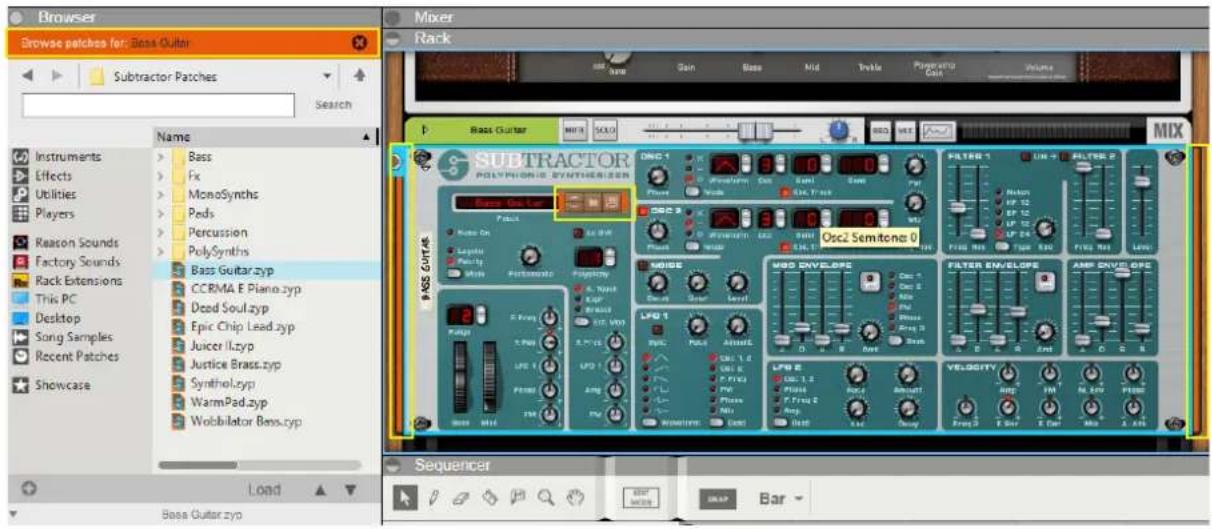This screenshot has height=529, width=1212.
Task: Open Factory Sounds location
Action: tap(66, 262)
